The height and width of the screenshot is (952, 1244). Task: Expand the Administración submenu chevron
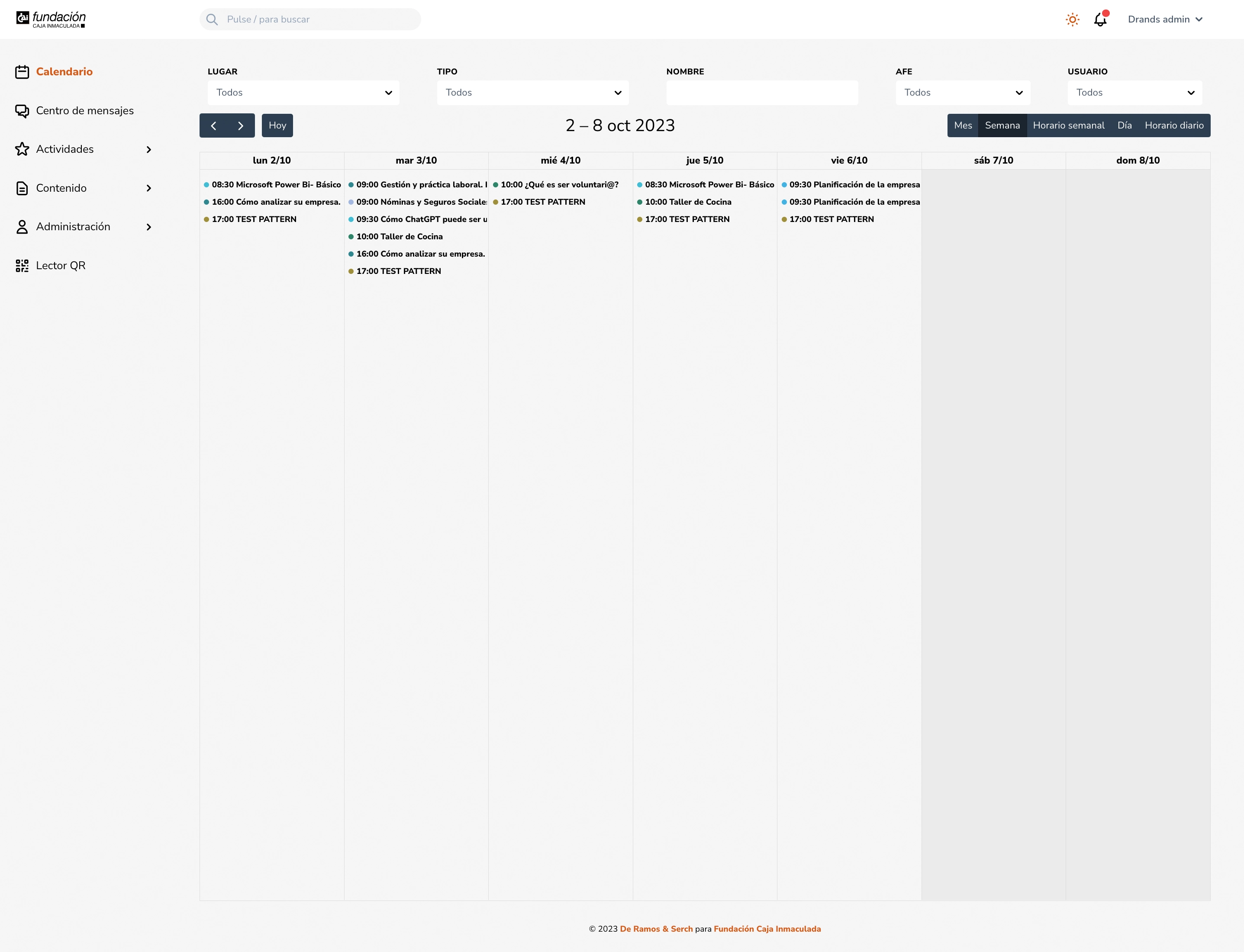149,227
